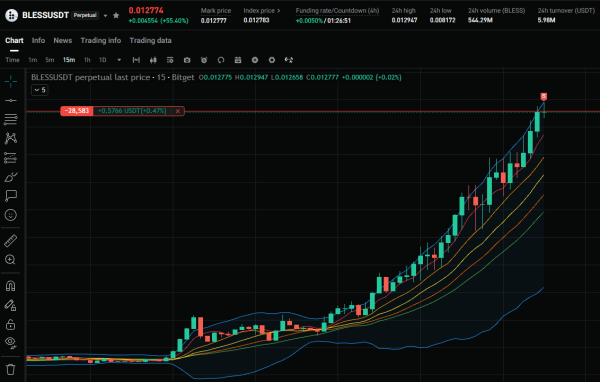Open the Info tab
The height and width of the screenshot is (382, 600).
(38, 41)
